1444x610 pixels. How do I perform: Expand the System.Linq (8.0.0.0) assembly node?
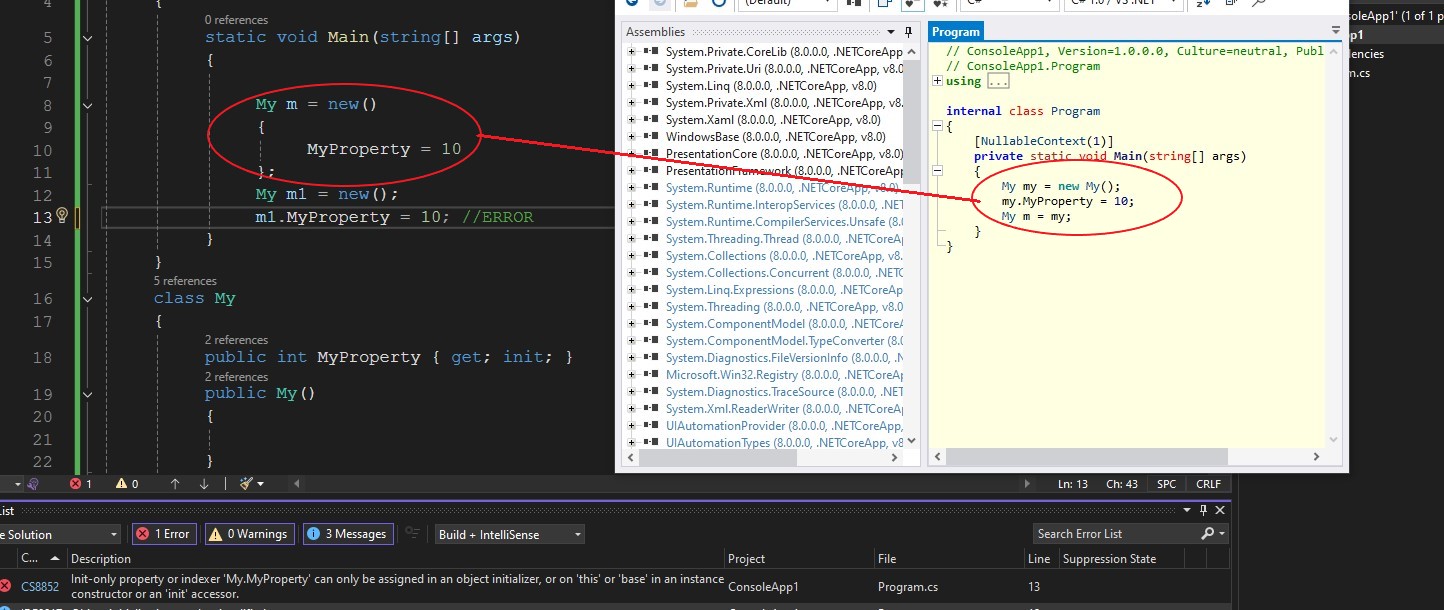click(631, 85)
